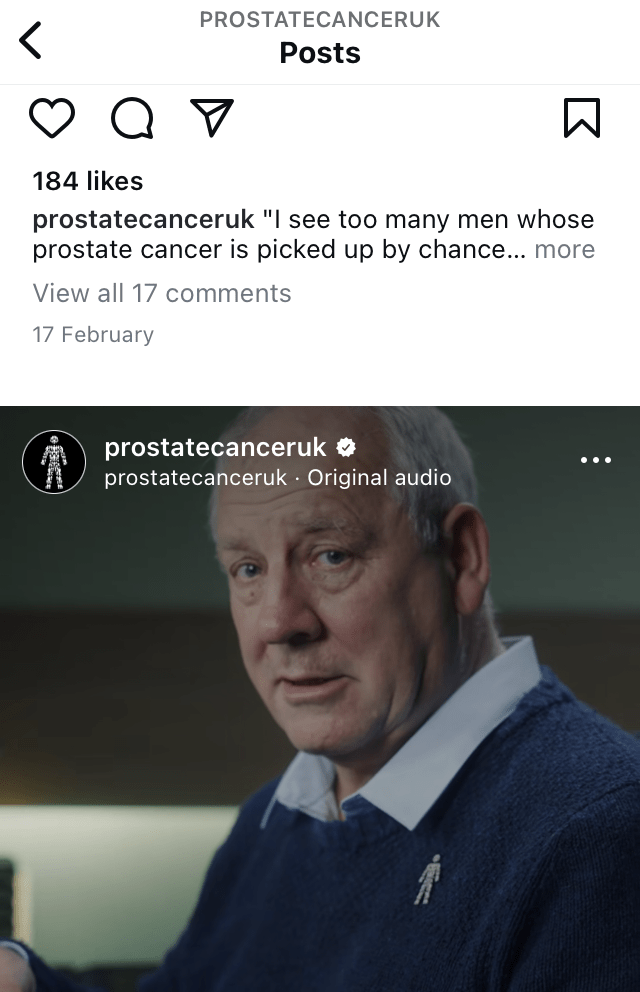Like the post with the heart icon

point(52,118)
